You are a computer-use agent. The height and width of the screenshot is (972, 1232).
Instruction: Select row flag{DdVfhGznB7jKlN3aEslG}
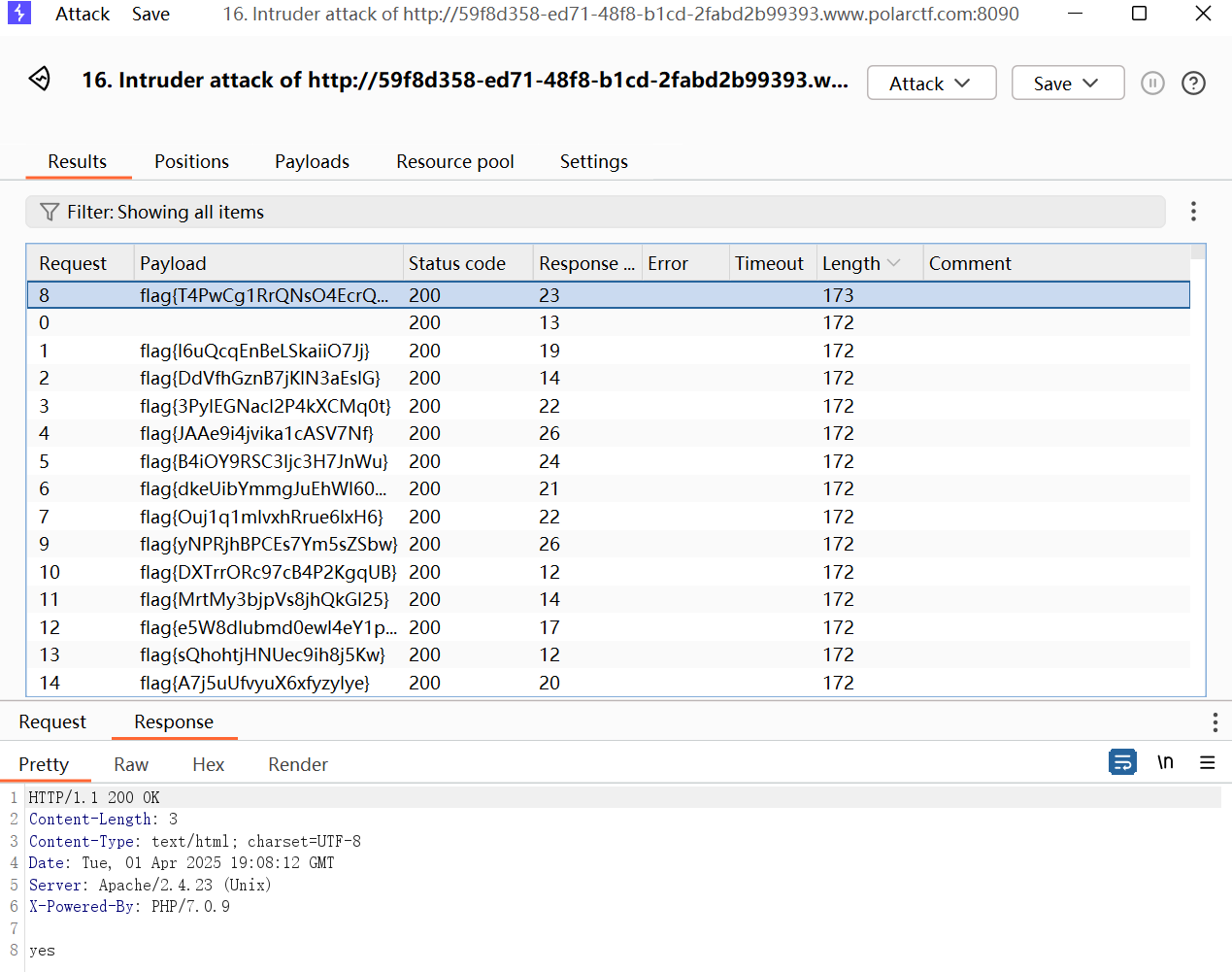(609, 378)
